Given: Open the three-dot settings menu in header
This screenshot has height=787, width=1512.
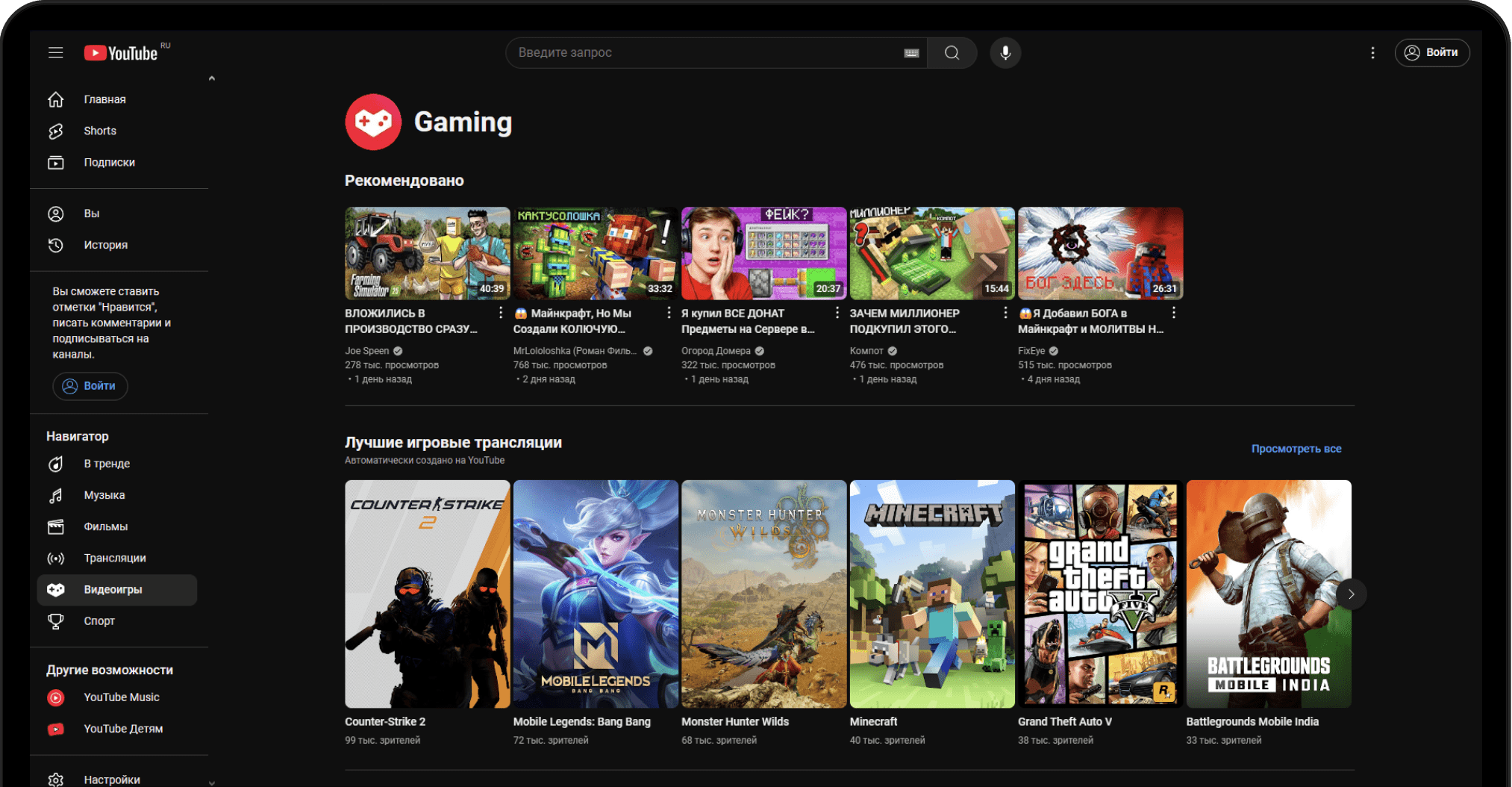Looking at the screenshot, I should coord(1372,52).
